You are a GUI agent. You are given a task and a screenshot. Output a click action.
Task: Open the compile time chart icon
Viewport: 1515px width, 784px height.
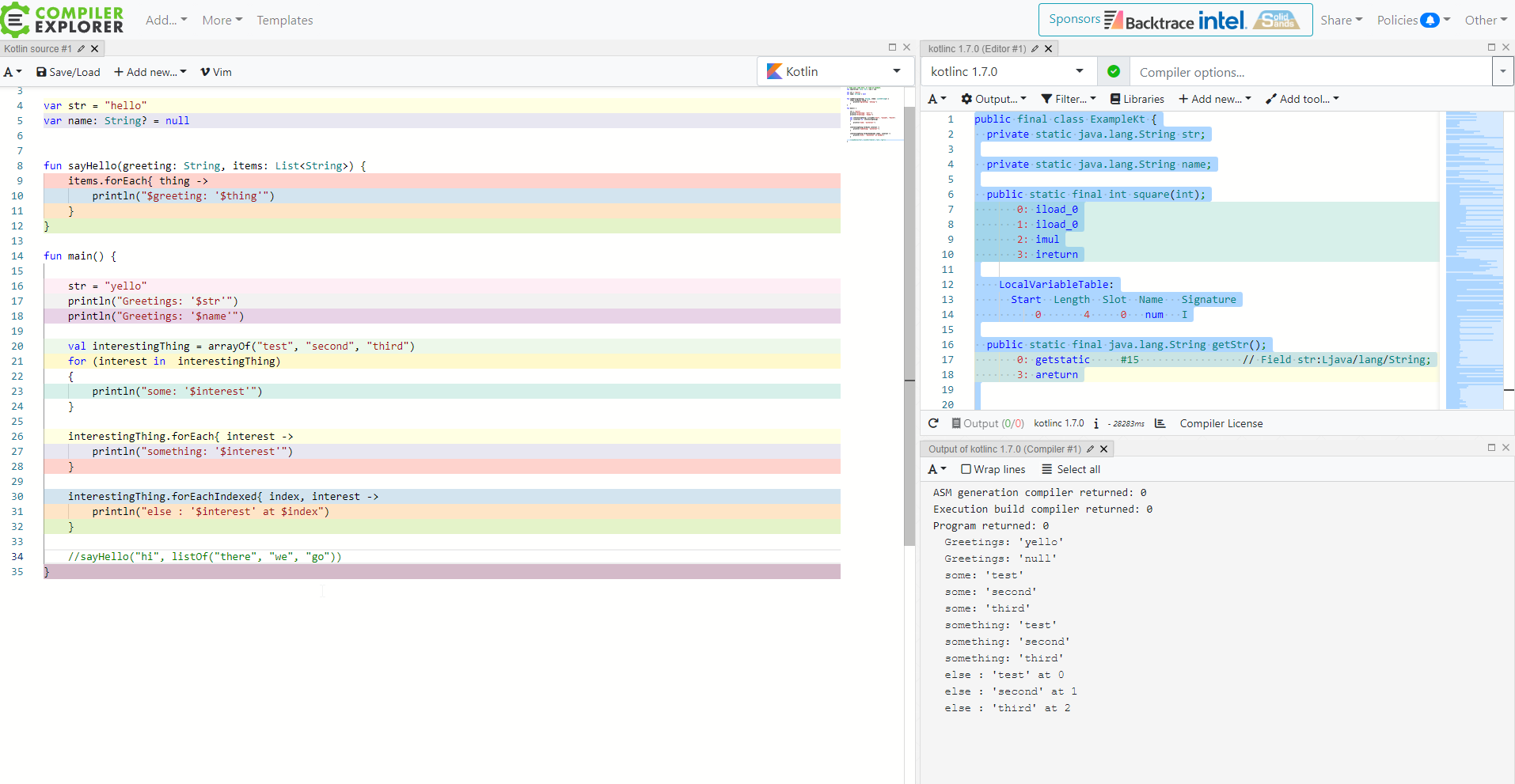pyautogui.click(x=1160, y=423)
